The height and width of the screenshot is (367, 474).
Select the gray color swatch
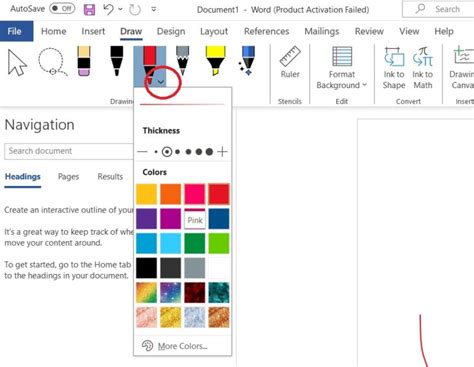click(195, 268)
